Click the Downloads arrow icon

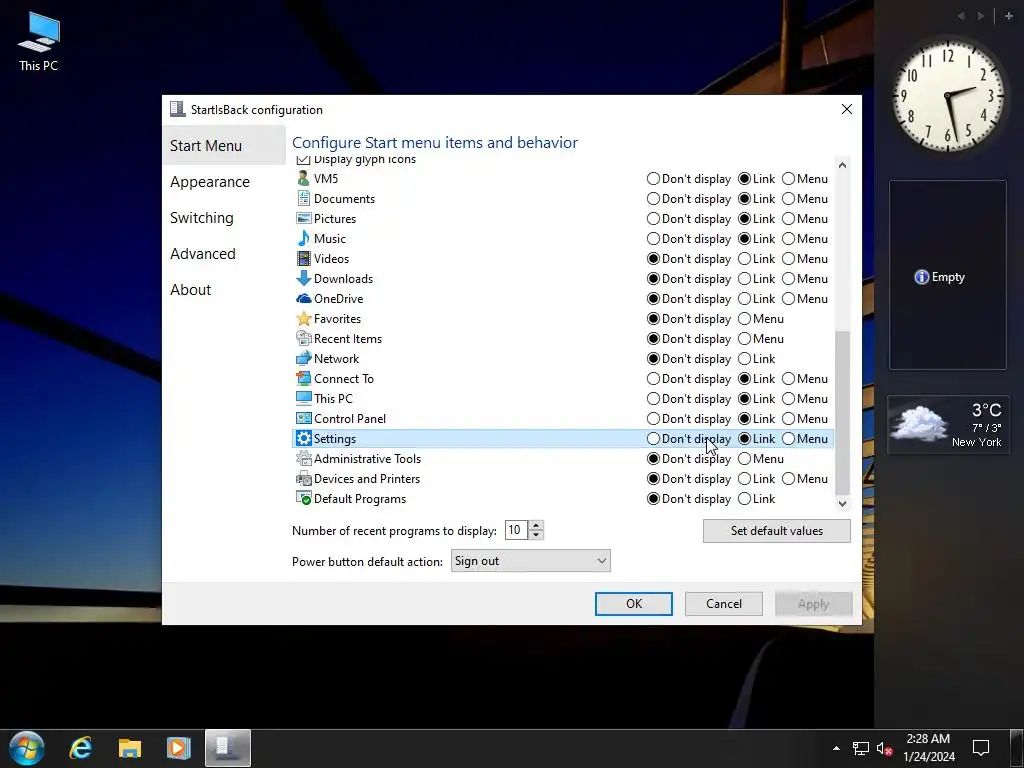coord(303,278)
